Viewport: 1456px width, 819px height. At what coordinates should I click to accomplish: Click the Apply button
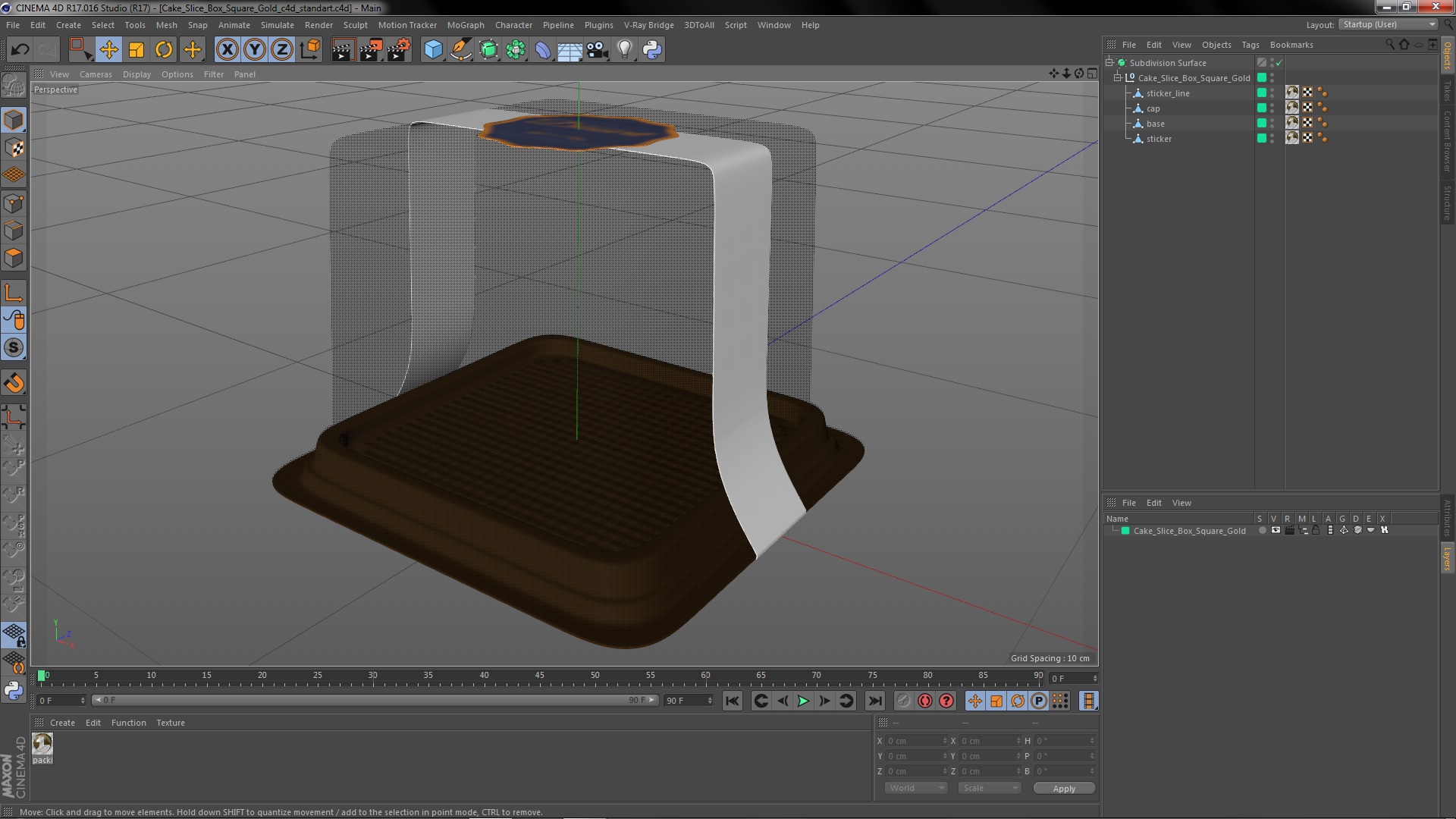[x=1064, y=789]
